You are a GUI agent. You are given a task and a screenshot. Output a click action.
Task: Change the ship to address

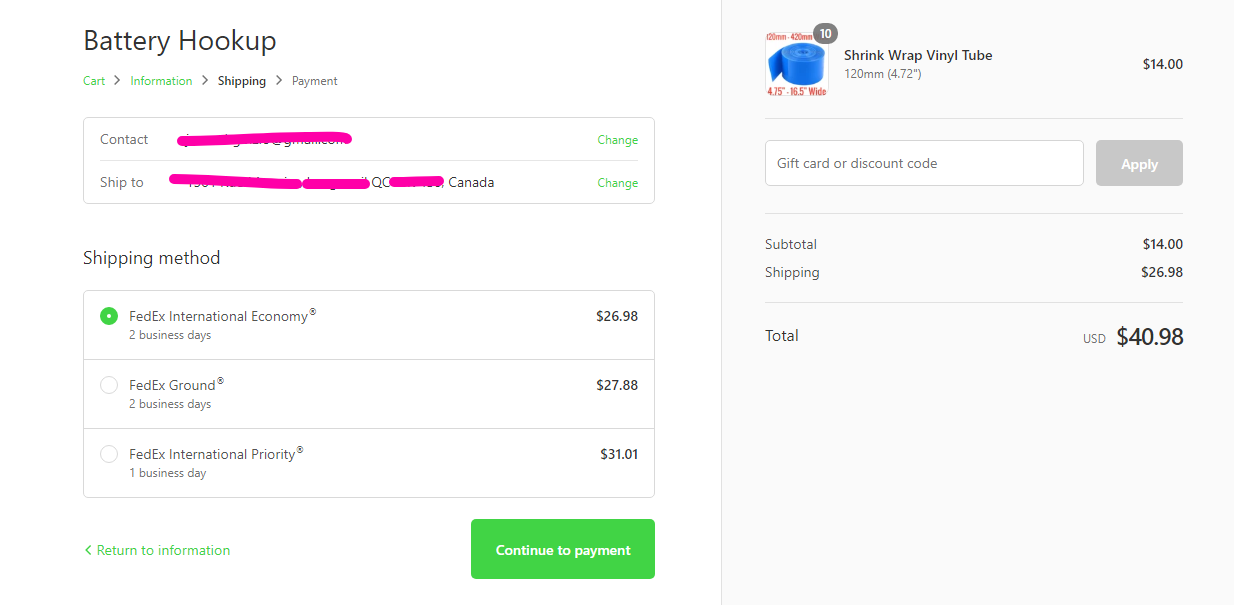[617, 183]
